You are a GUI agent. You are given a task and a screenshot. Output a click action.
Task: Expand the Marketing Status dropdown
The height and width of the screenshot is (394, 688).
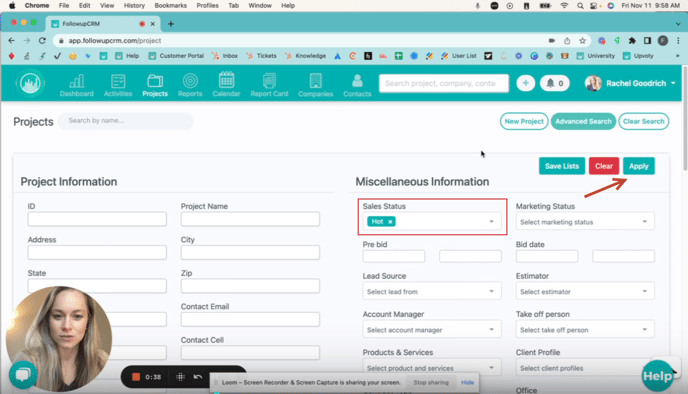click(585, 222)
